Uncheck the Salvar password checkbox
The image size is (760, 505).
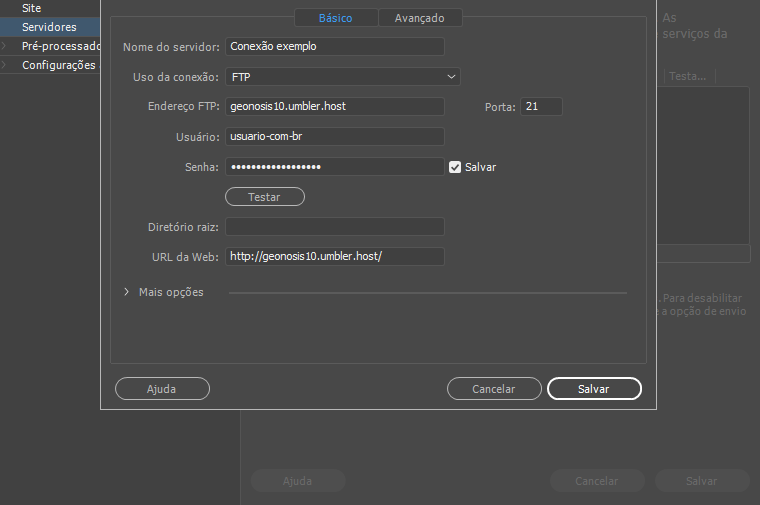(x=455, y=167)
